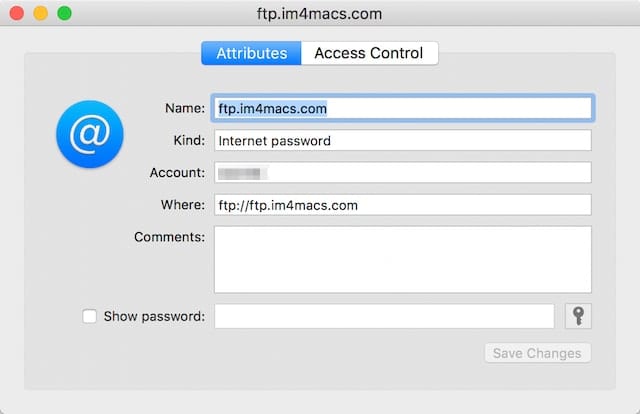This screenshot has height=414, width=640.
Task: Close the ftp.im4macs.com window
Action: [17, 14]
